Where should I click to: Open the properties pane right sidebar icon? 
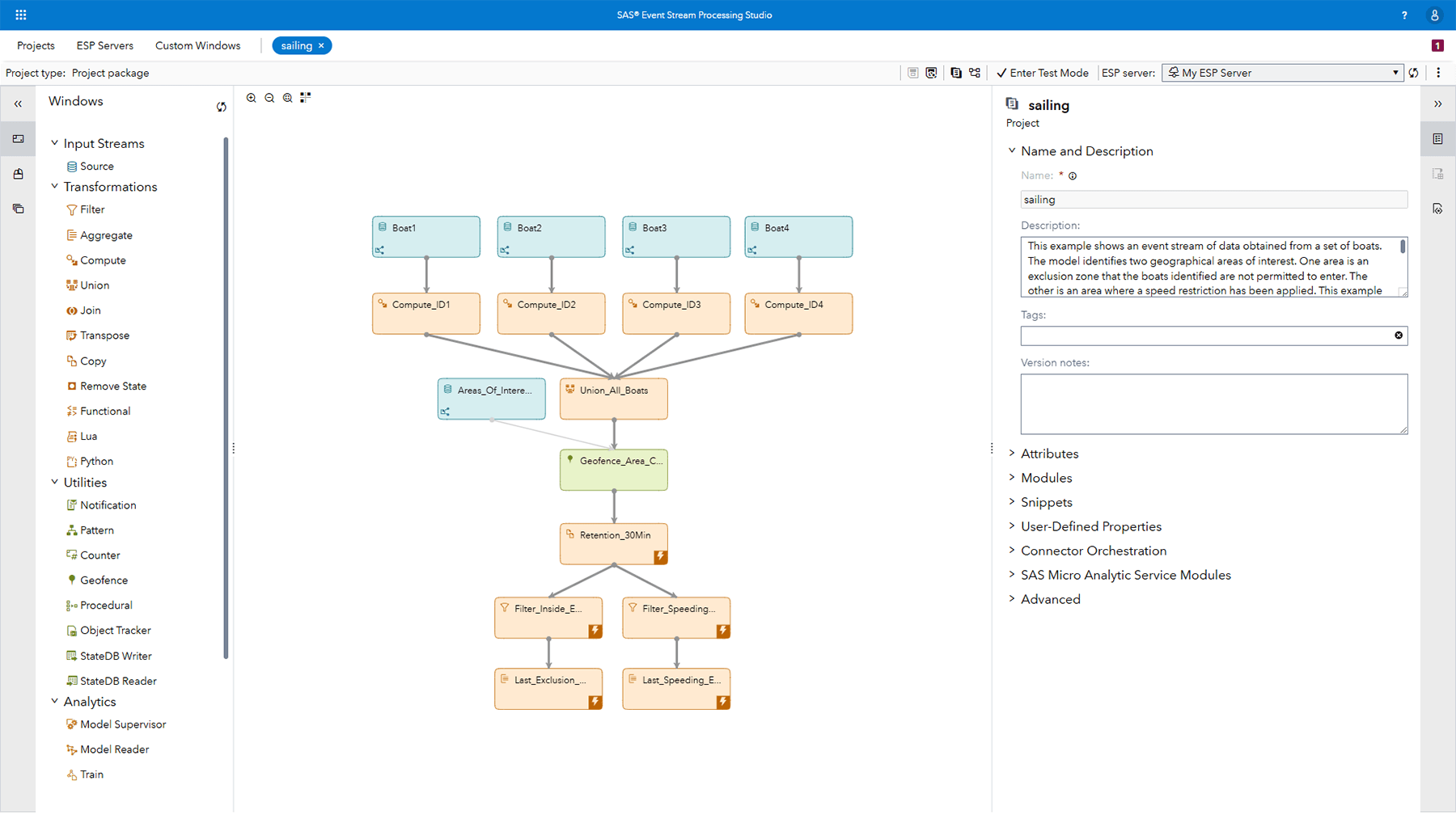click(1437, 139)
